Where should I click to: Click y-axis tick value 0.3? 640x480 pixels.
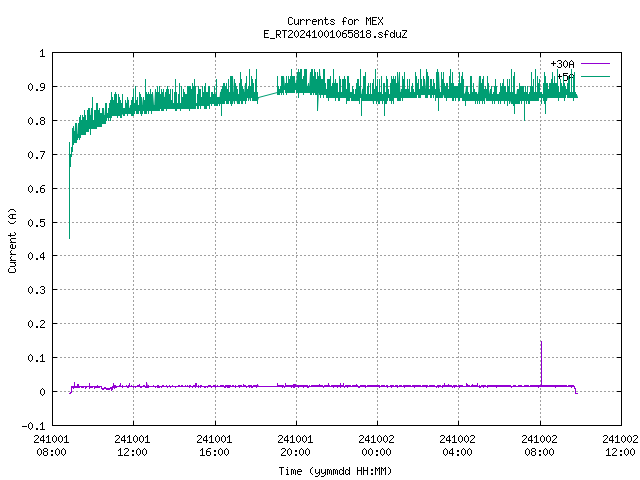tap(36, 290)
